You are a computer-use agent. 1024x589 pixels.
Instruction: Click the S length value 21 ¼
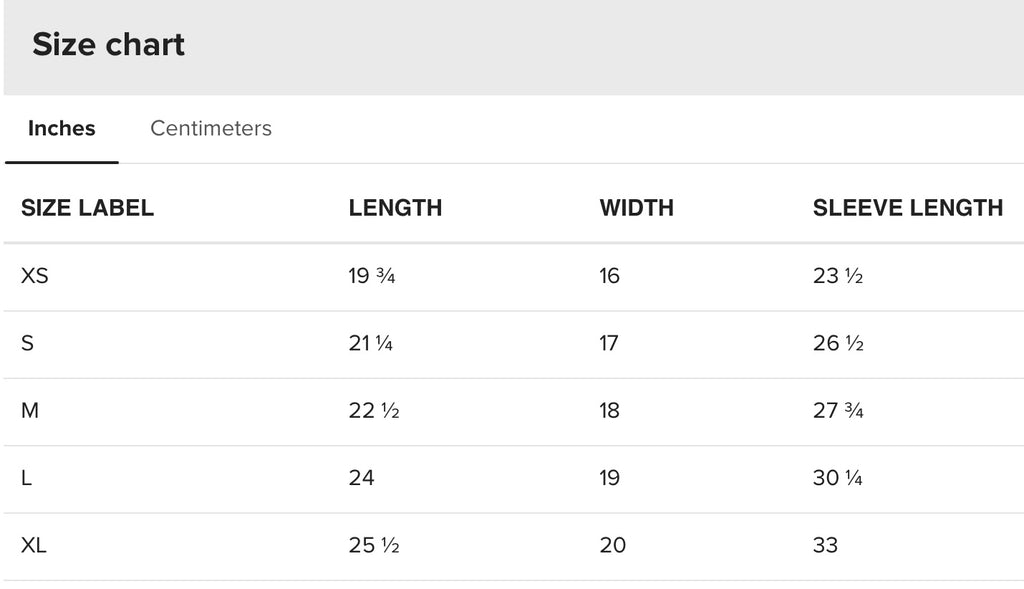click(371, 343)
